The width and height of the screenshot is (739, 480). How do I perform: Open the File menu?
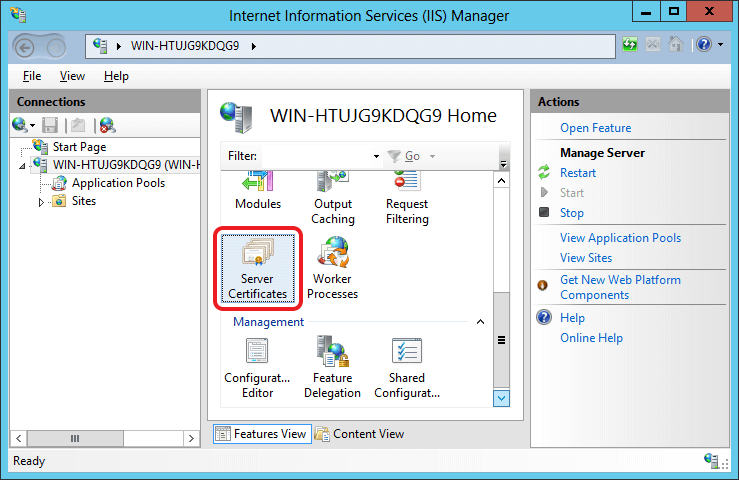[32, 76]
